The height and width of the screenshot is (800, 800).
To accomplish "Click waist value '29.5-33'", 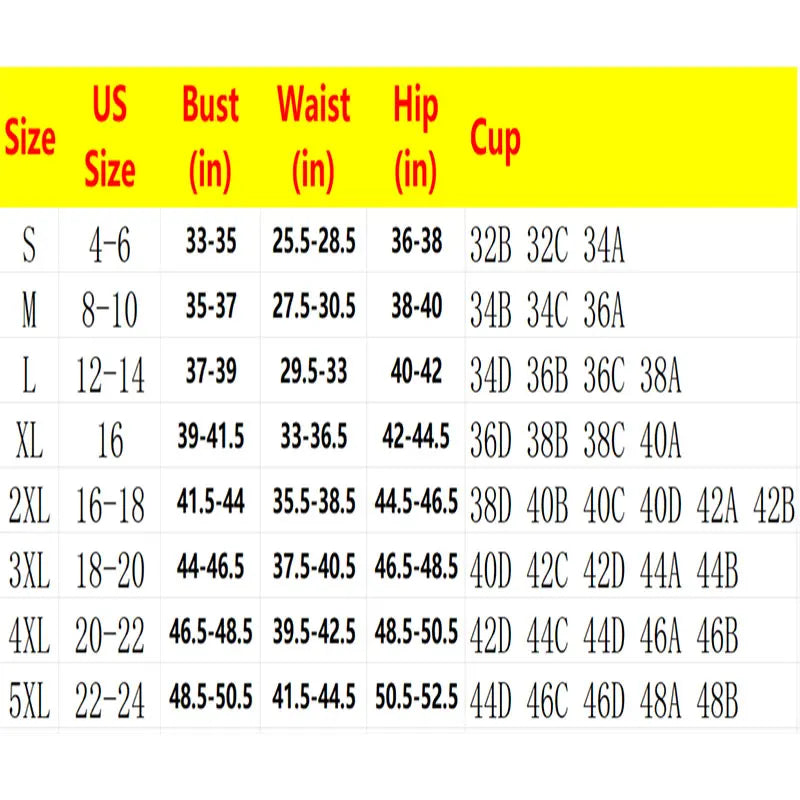I will coord(314,371).
